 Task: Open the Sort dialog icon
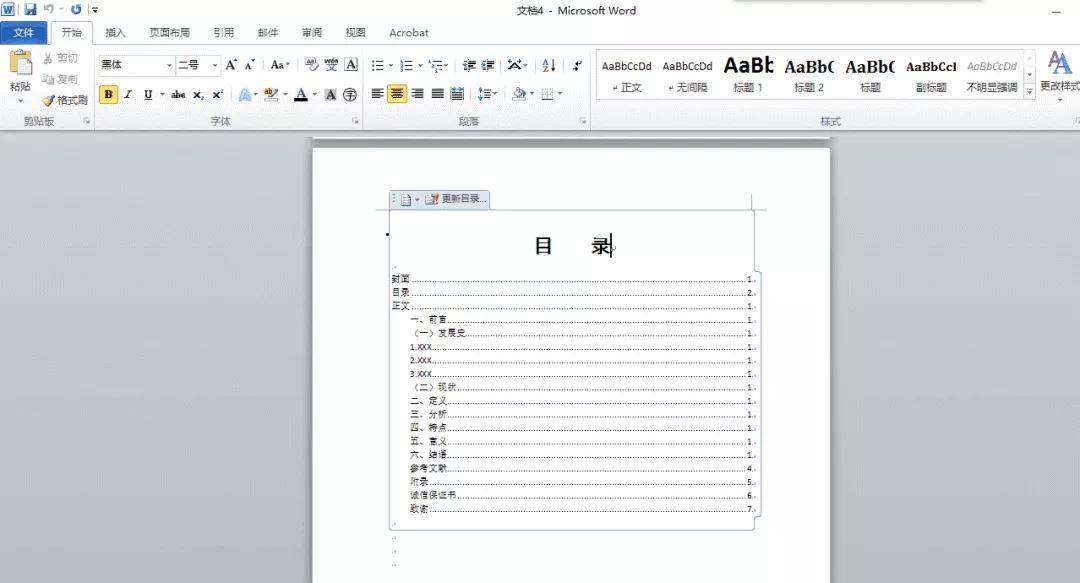click(x=550, y=65)
